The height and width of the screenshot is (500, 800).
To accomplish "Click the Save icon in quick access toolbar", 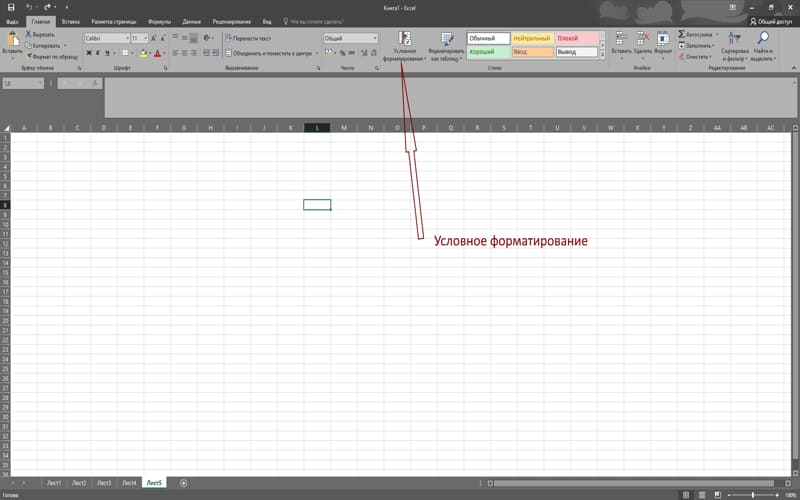I will (11, 7).
